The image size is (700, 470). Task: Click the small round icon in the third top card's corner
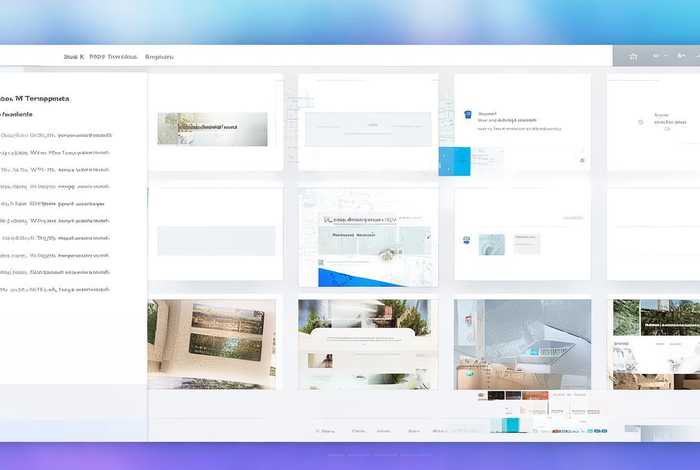(582, 160)
